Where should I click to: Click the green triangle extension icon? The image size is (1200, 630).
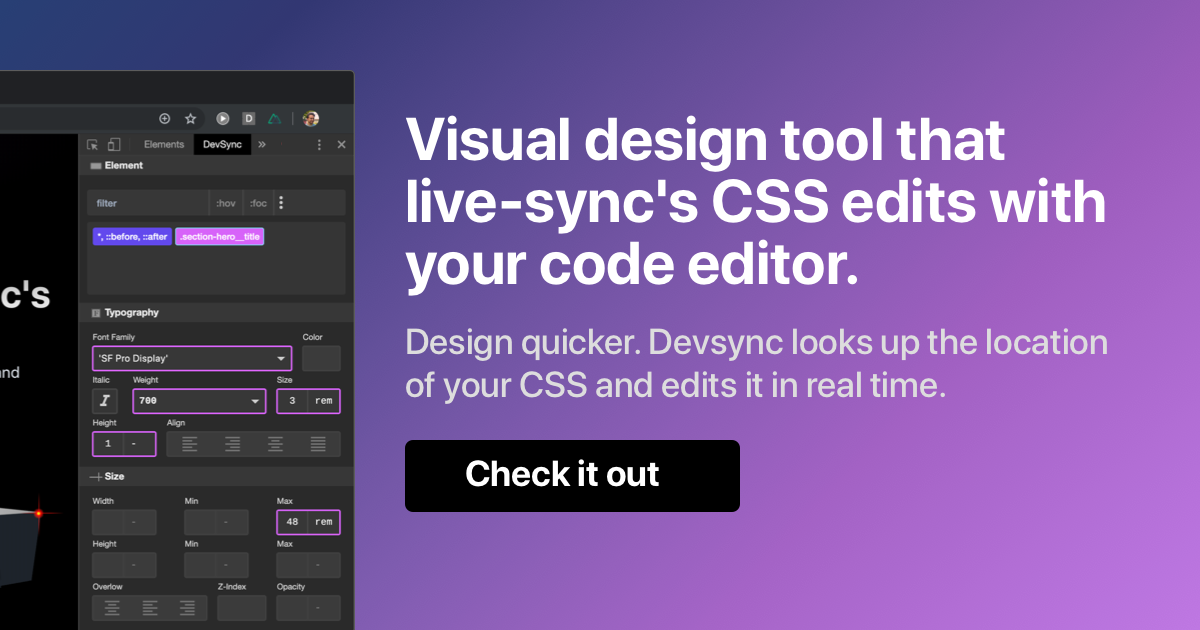tap(274, 118)
